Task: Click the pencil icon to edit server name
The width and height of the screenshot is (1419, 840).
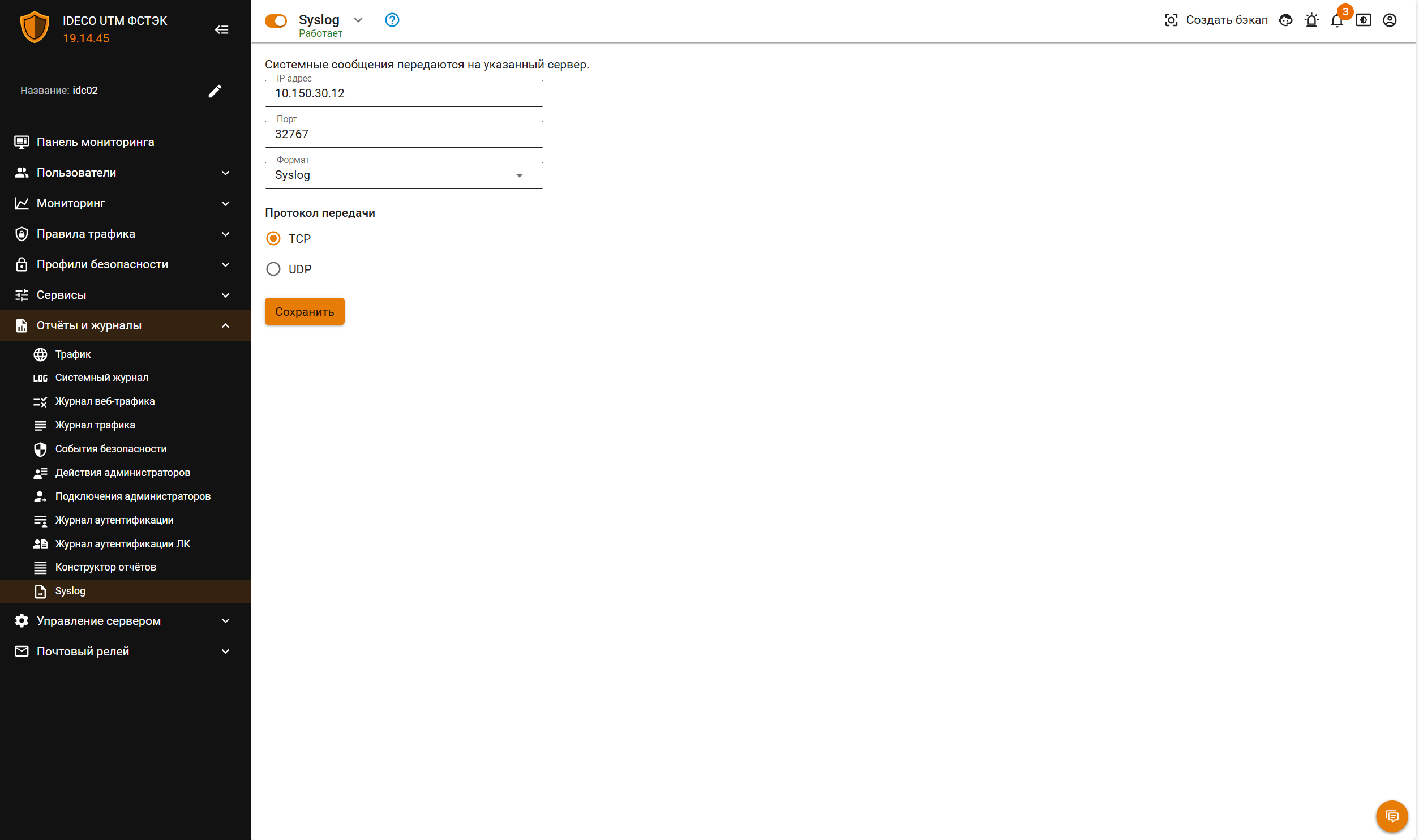Action: coord(215,91)
